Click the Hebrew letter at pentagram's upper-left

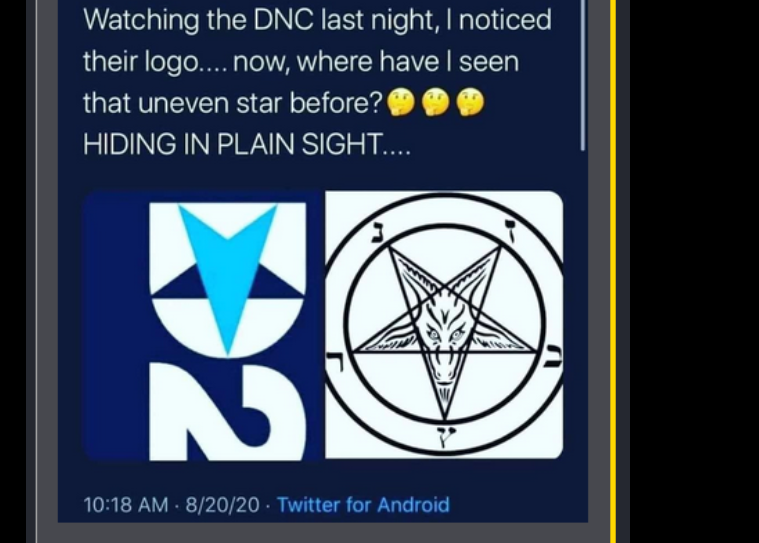(378, 231)
